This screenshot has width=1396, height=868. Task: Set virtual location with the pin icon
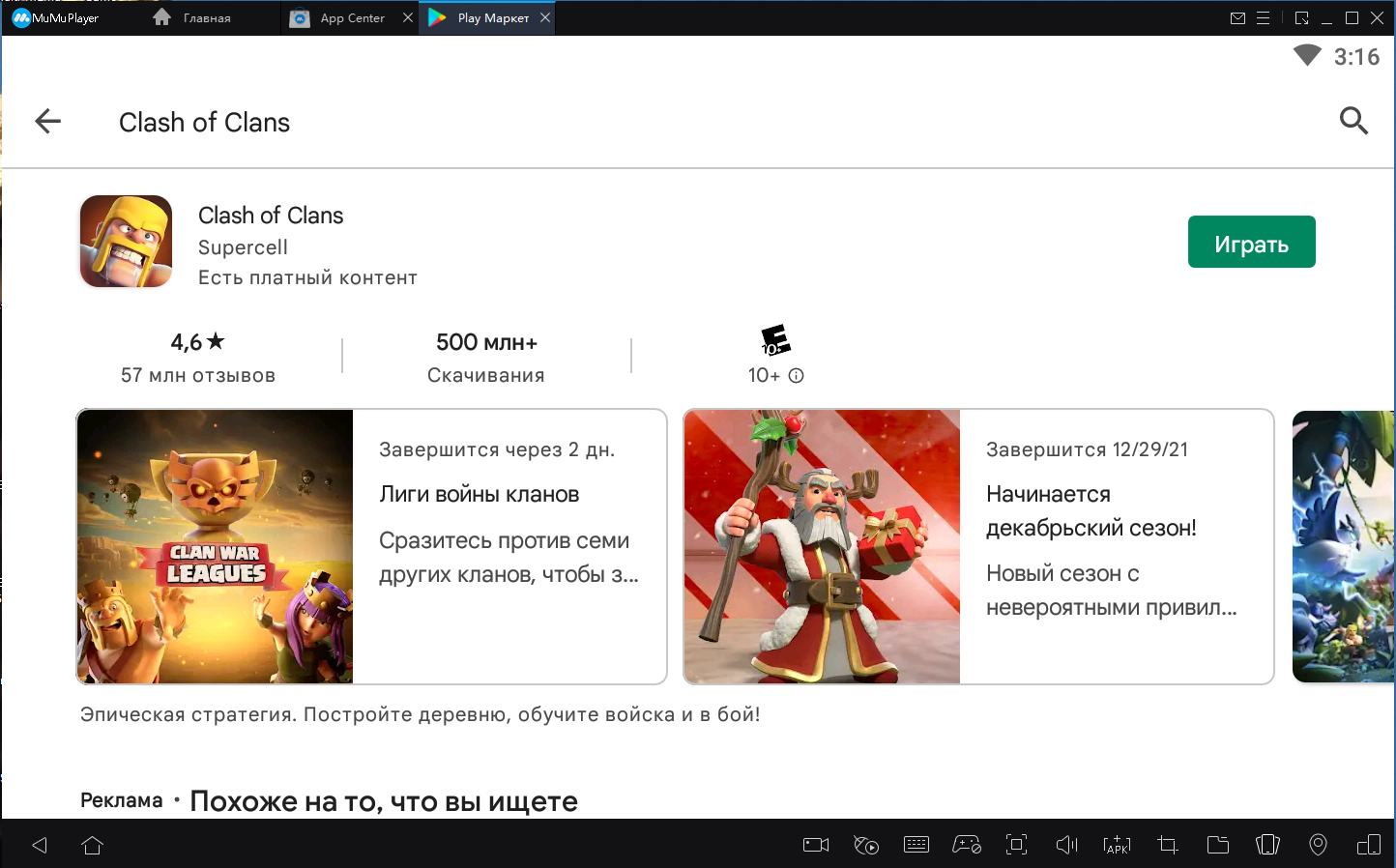coord(1318,845)
